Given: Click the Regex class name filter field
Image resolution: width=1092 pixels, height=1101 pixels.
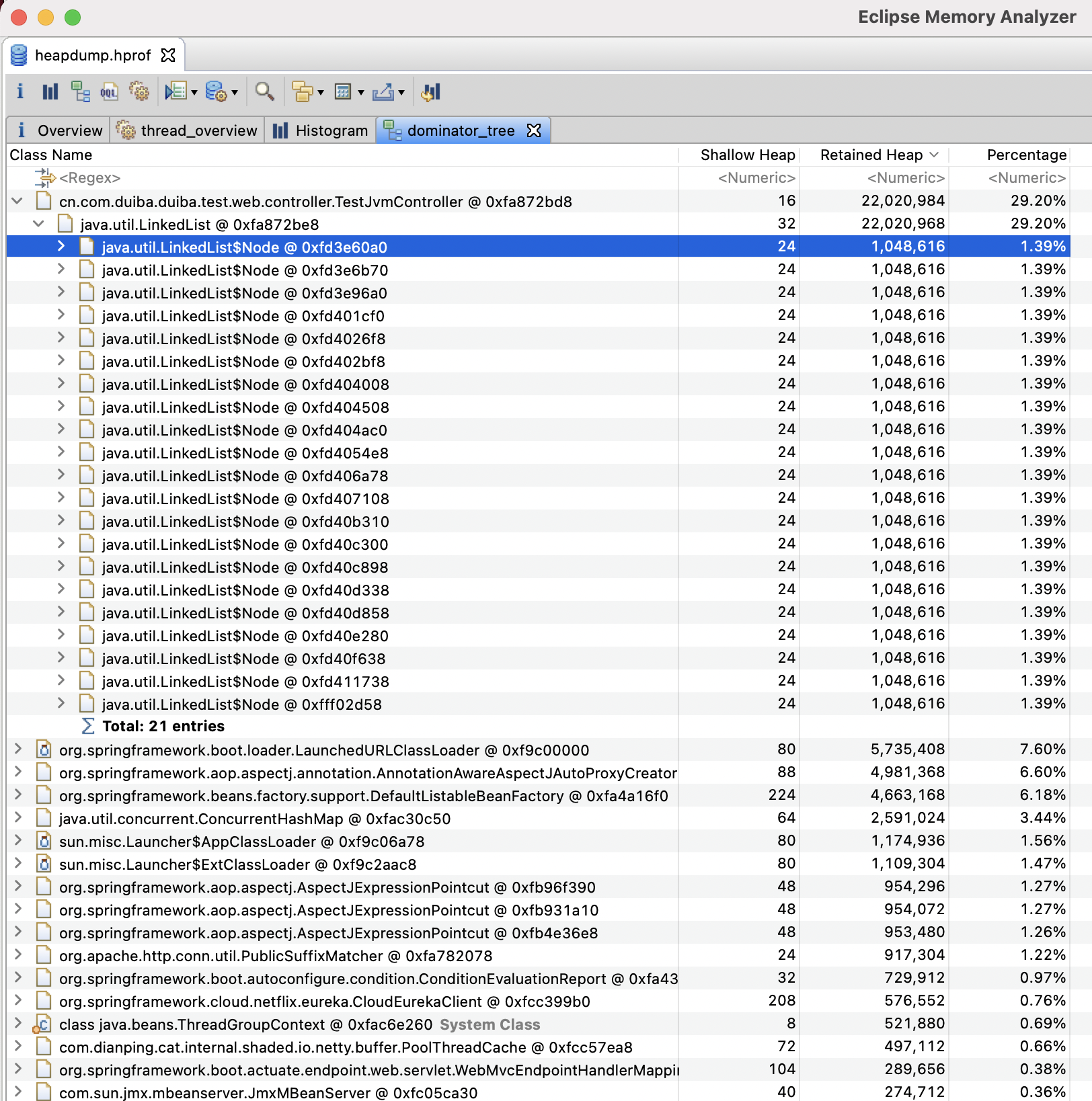Looking at the screenshot, I should pos(342,177).
